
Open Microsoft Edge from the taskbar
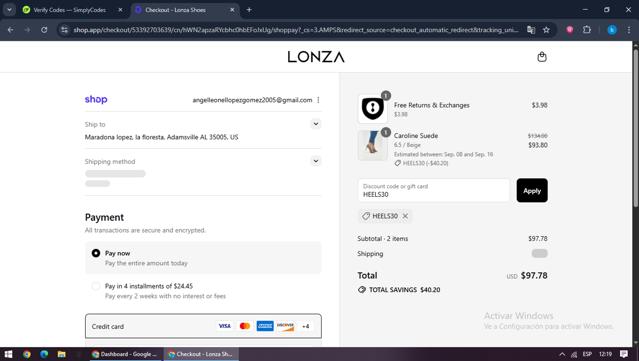click(44, 354)
